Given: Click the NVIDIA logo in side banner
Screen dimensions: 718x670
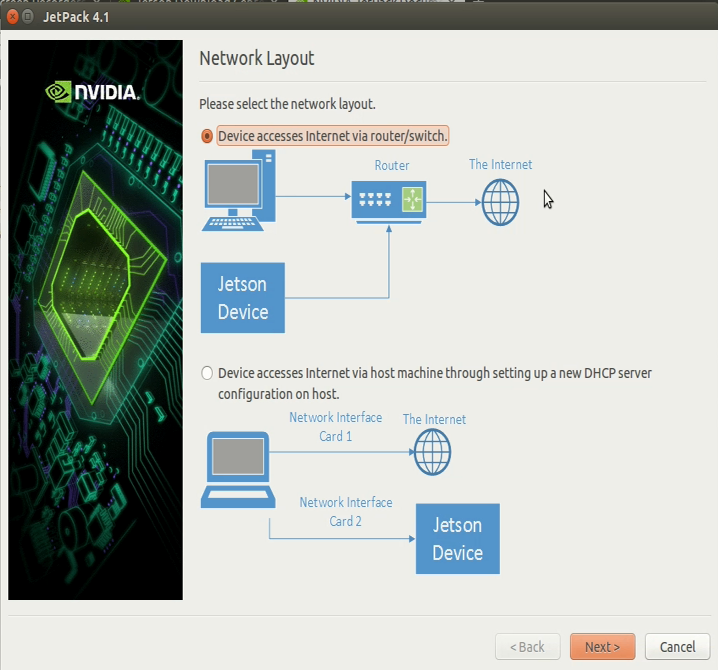Looking at the screenshot, I should point(94,92).
